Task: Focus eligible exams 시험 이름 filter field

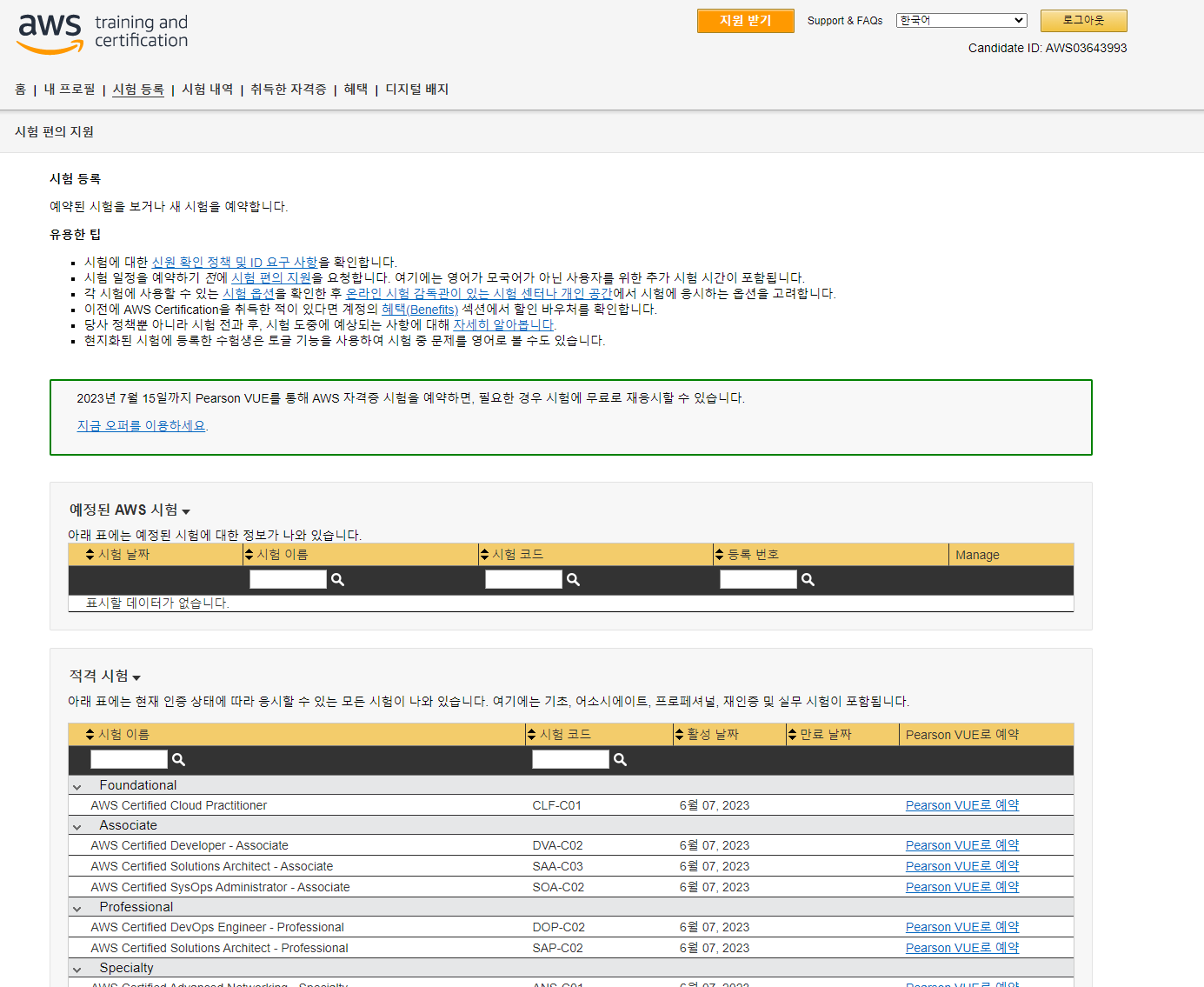Action: point(129,760)
